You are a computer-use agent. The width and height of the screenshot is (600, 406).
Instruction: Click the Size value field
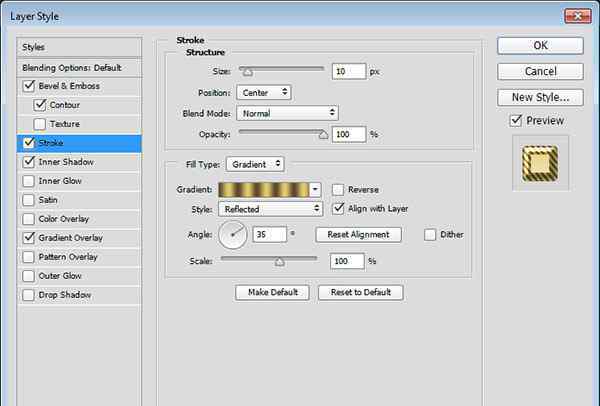349,72
